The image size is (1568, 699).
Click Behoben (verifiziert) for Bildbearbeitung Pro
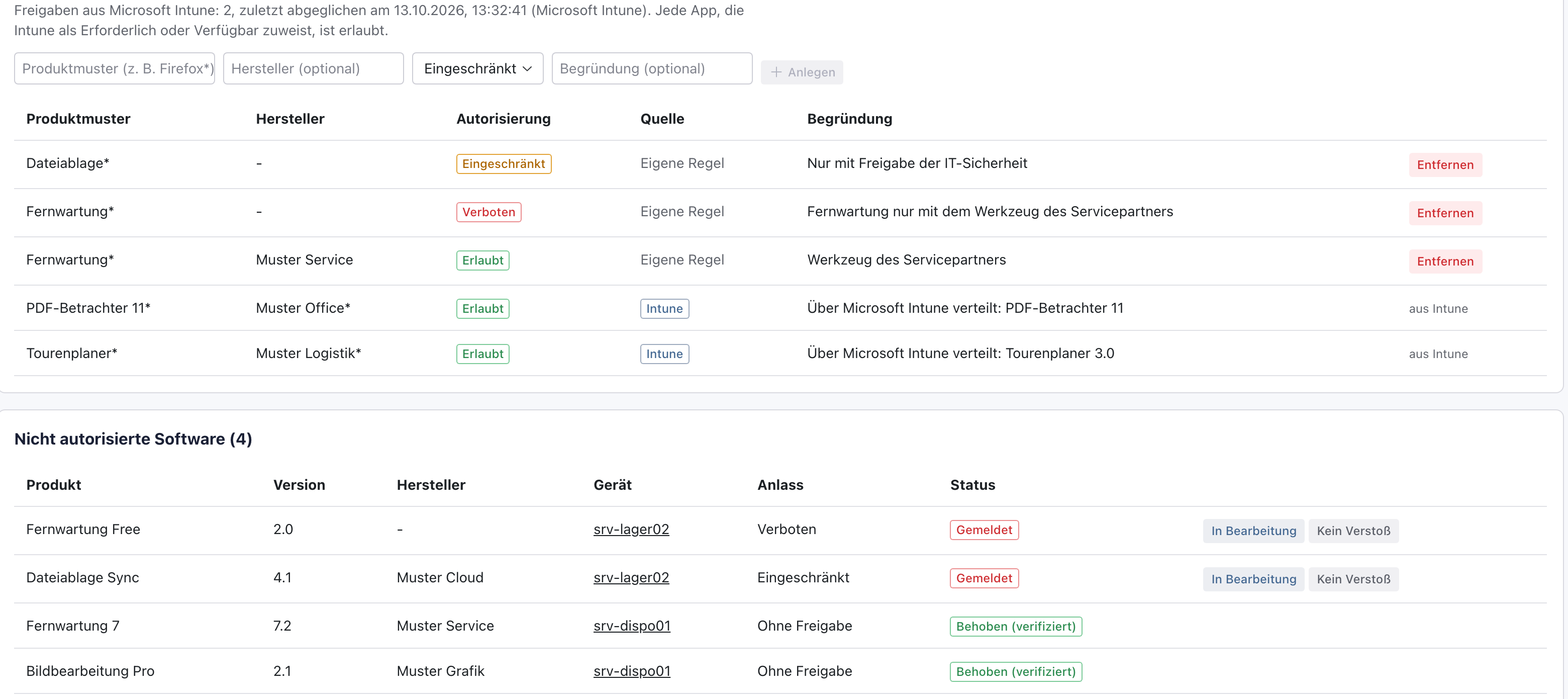(x=1015, y=671)
